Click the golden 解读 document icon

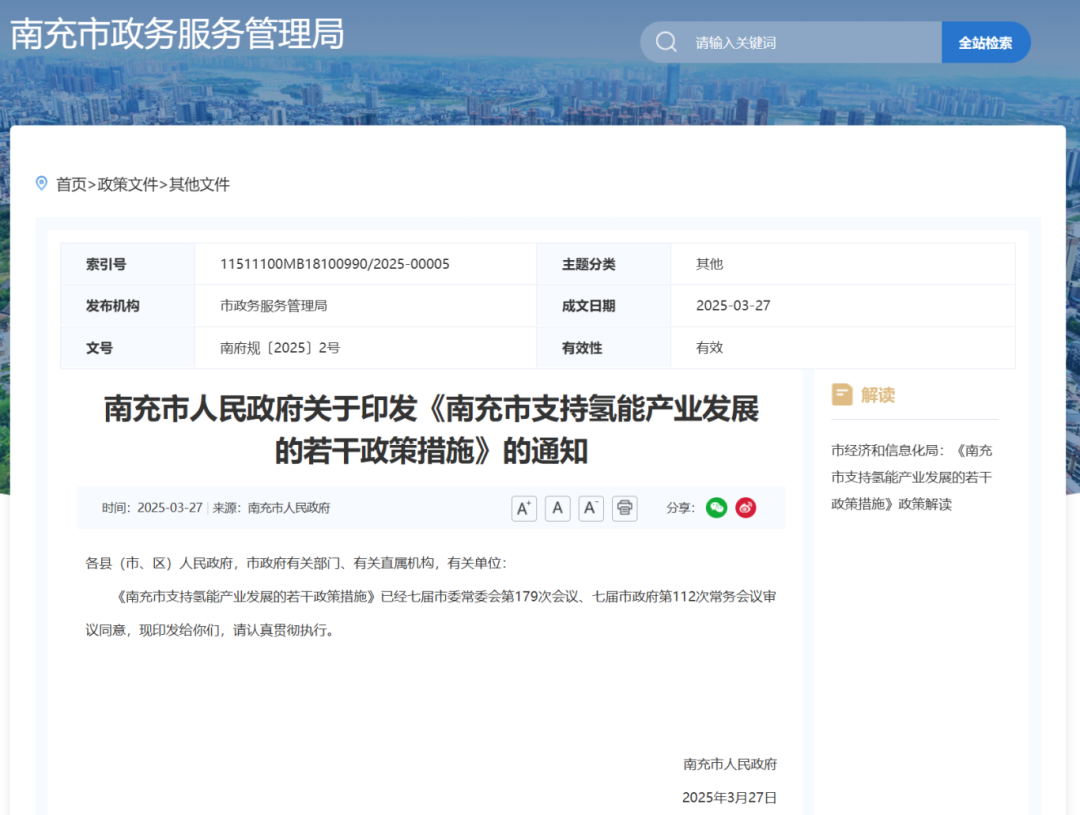point(843,394)
